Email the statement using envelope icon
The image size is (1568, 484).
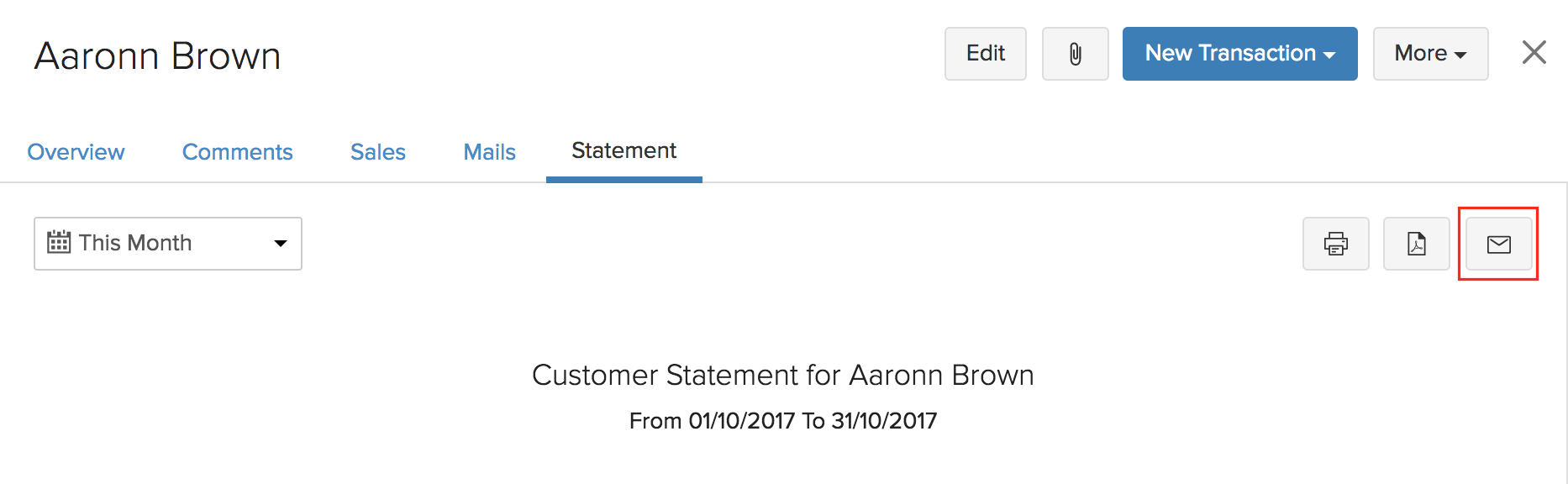[1498, 244]
